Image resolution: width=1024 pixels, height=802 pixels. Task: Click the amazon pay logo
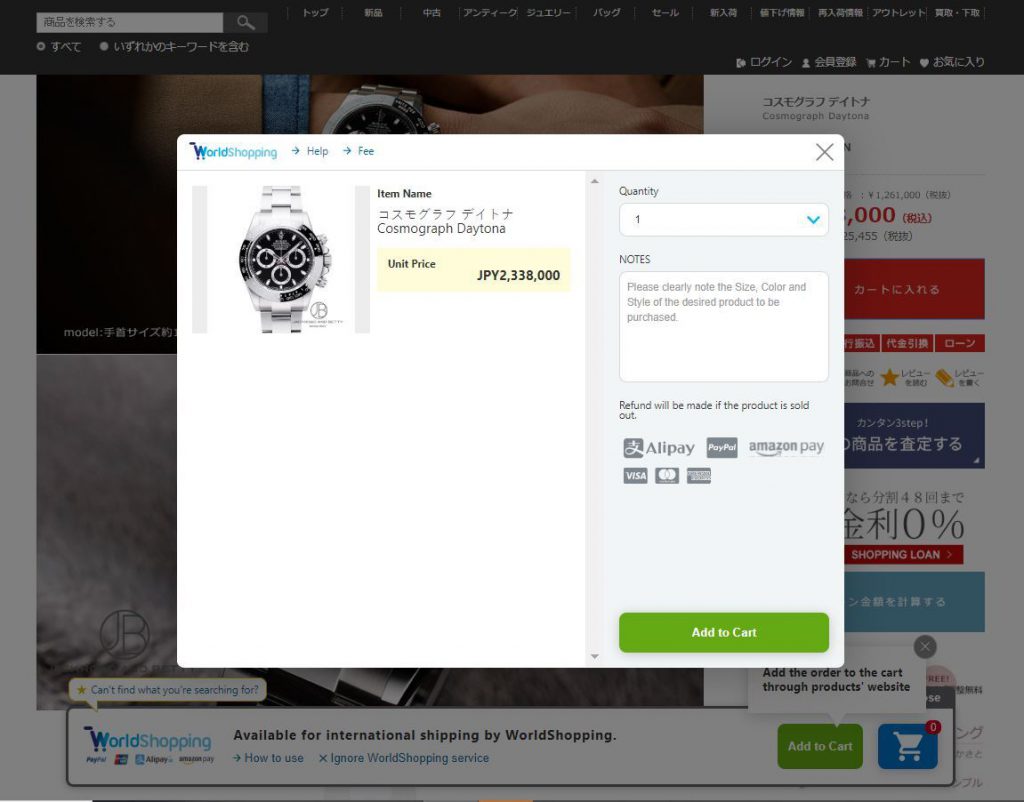pos(786,447)
